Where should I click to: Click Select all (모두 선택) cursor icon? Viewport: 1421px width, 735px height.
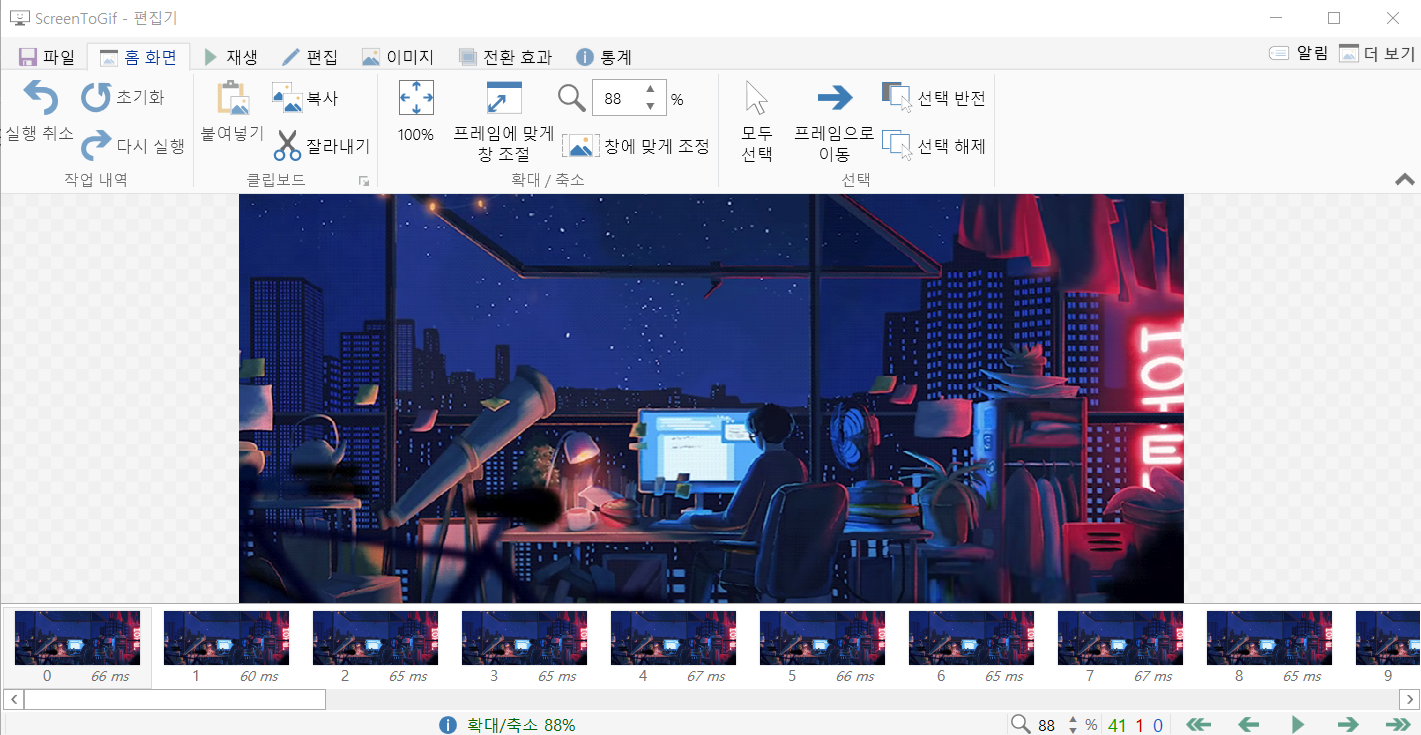pos(757,98)
